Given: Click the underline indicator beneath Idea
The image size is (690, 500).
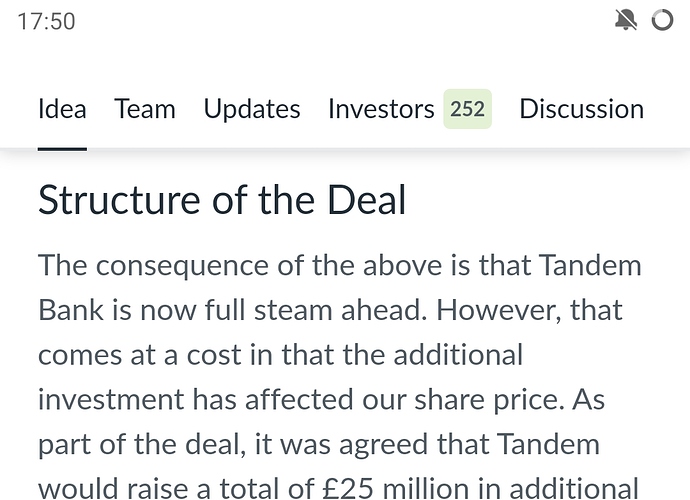Looking at the screenshot, I should [62, 148].
